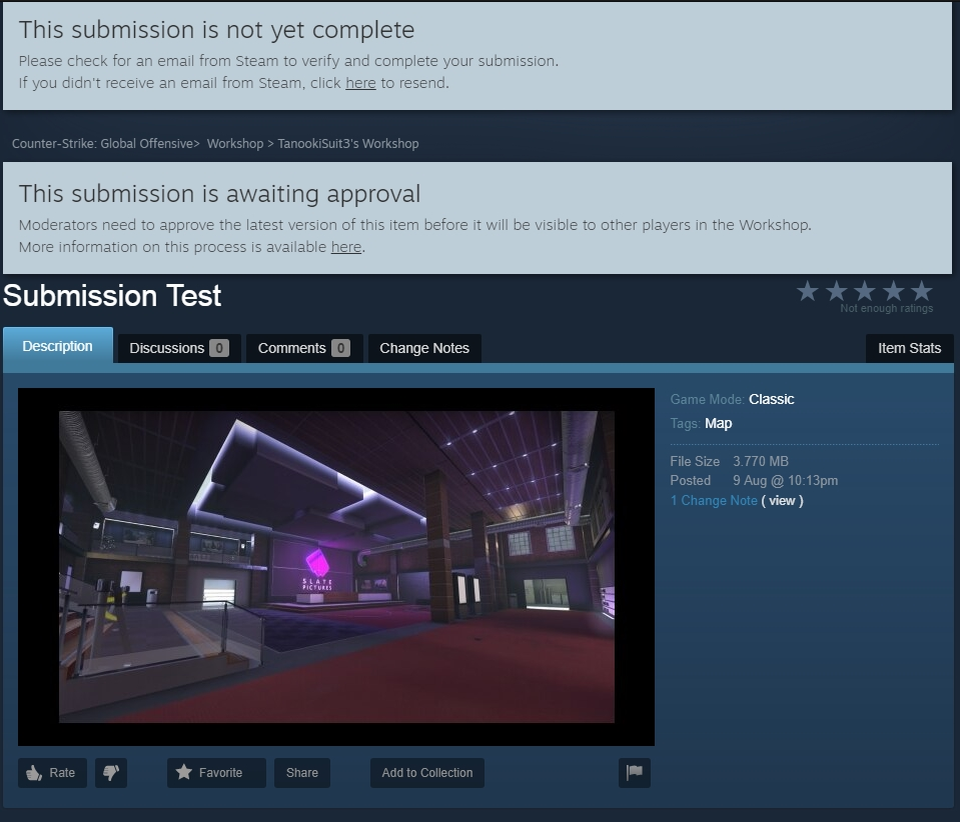
Task: Click the map preview screenshot
Action: (x=336, y=567)
